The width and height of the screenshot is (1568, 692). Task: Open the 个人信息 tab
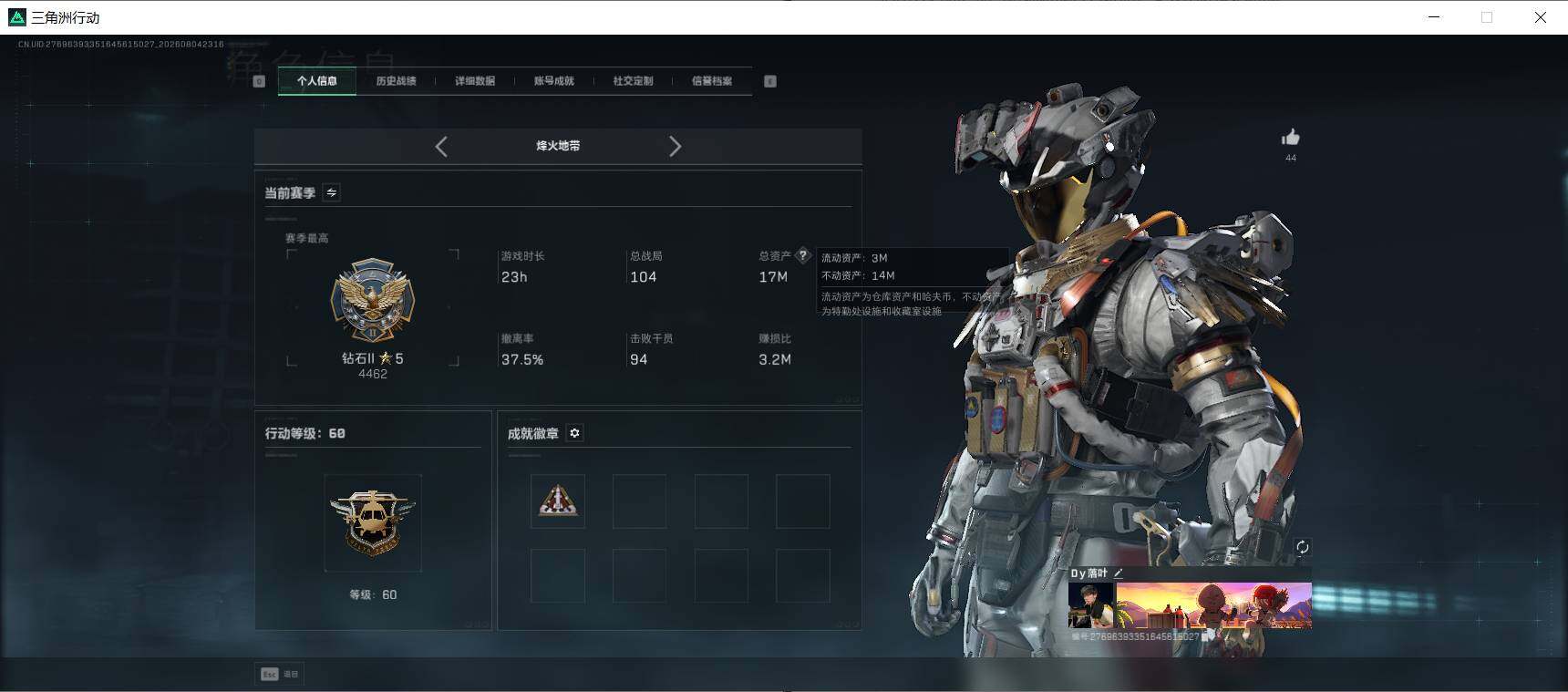tap(316, 81)
